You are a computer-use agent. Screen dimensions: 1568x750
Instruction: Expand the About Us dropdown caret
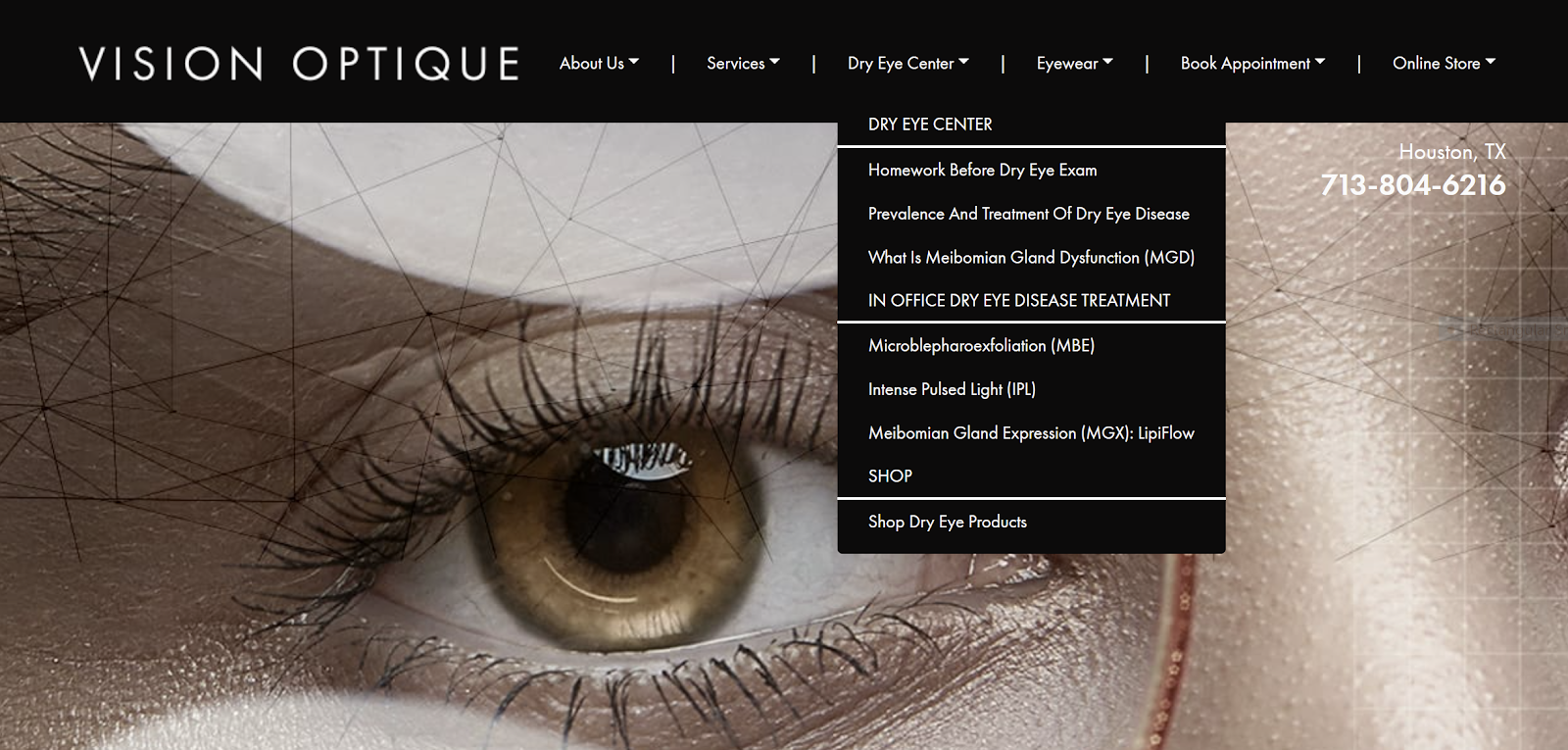pyautogui.click(x=634, y=62)
